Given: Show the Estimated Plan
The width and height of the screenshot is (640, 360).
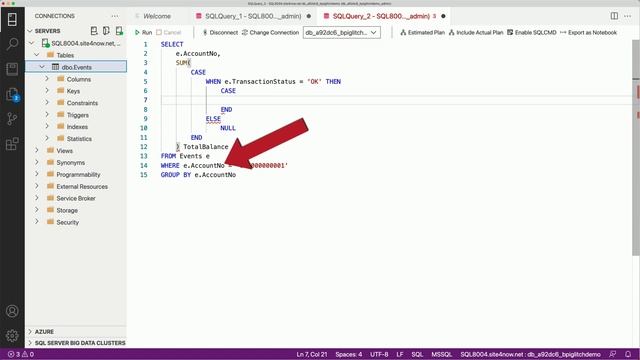Looking at the screenshot, I should 422,32.
